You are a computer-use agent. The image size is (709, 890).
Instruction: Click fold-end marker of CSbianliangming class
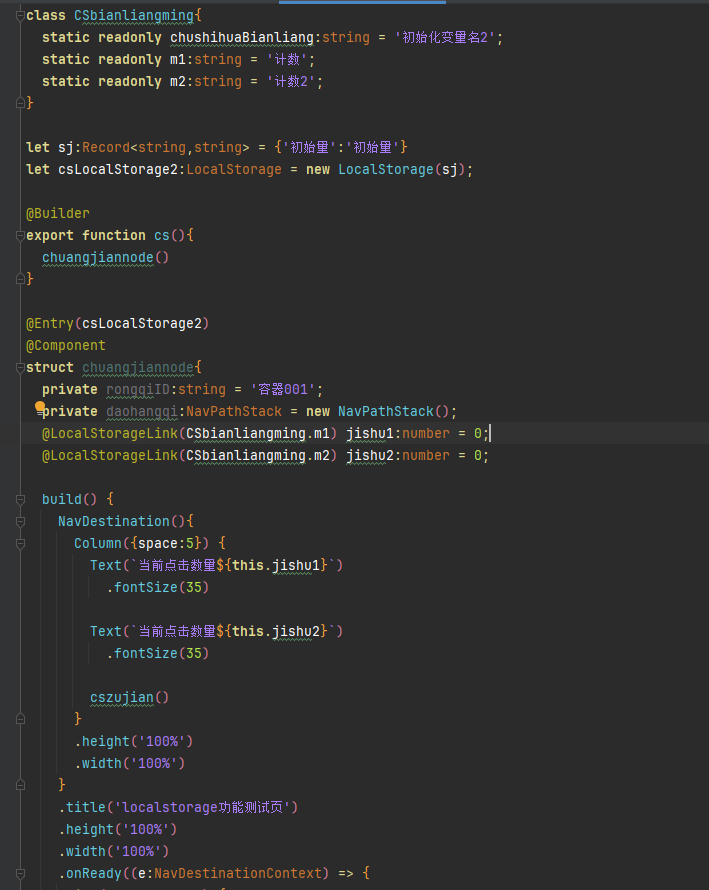point(19,103)
